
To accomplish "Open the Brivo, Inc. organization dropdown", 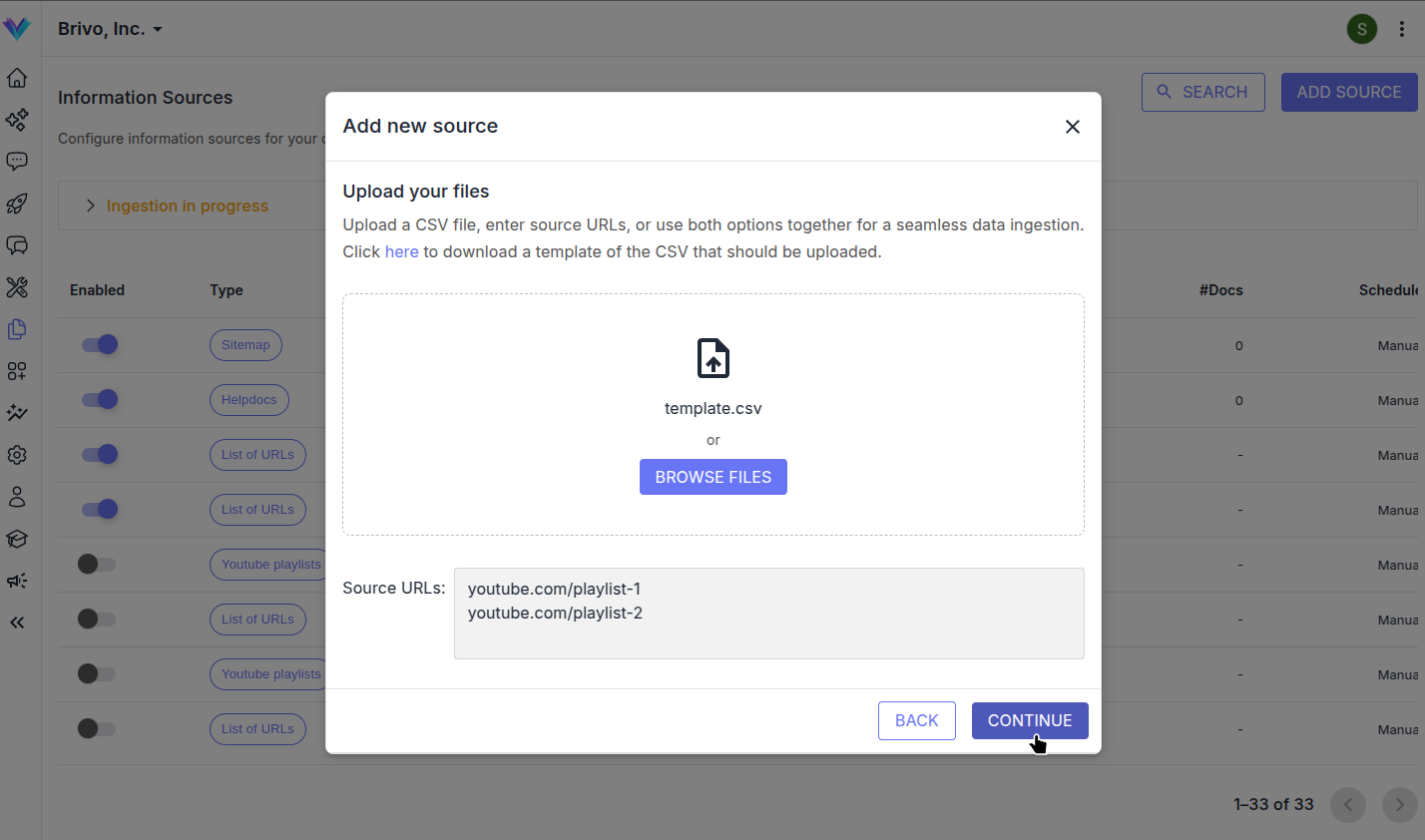I will click(x=110, y=28).
